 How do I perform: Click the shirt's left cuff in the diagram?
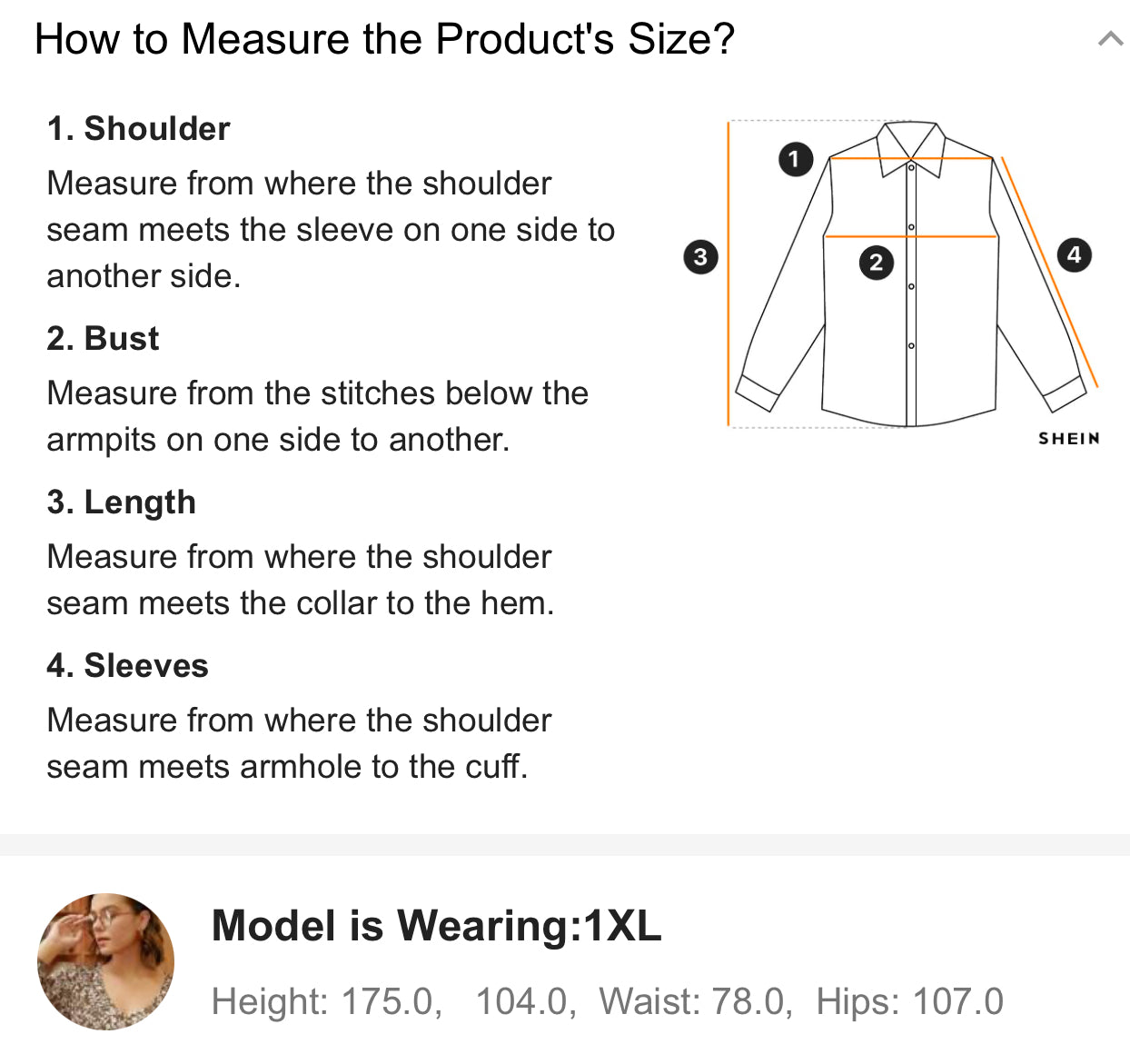(x=758, y=393)
